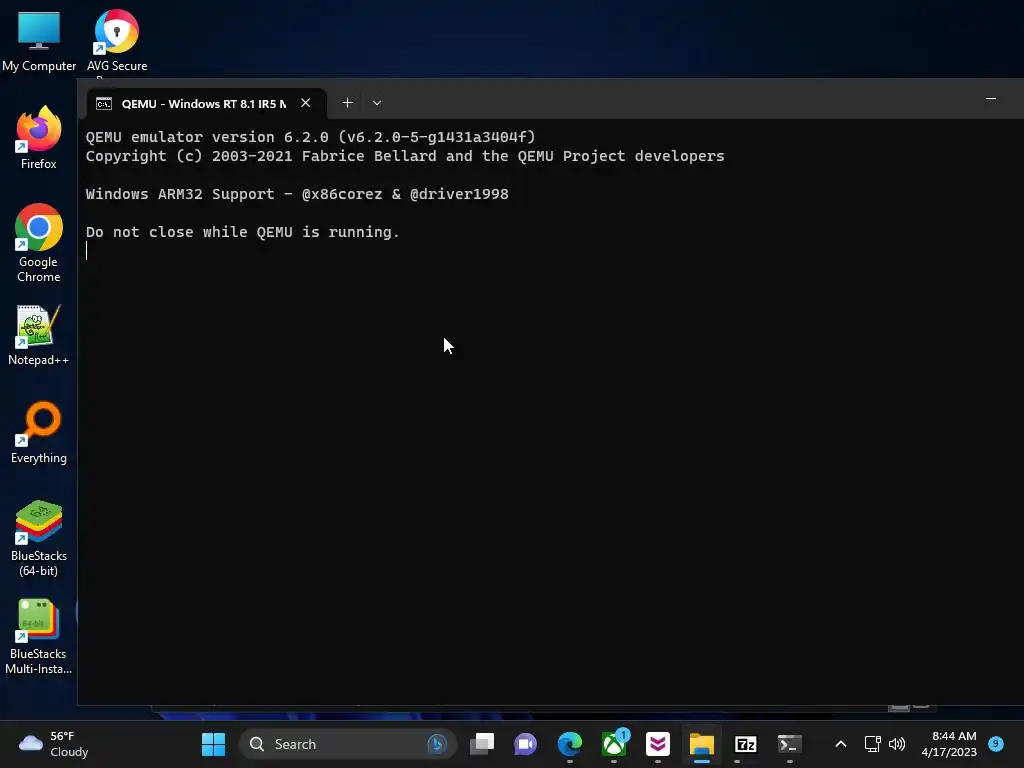Click the Windows ARM32 Support credits line
The image size is (1024, 768).
(x=297, y=194)
